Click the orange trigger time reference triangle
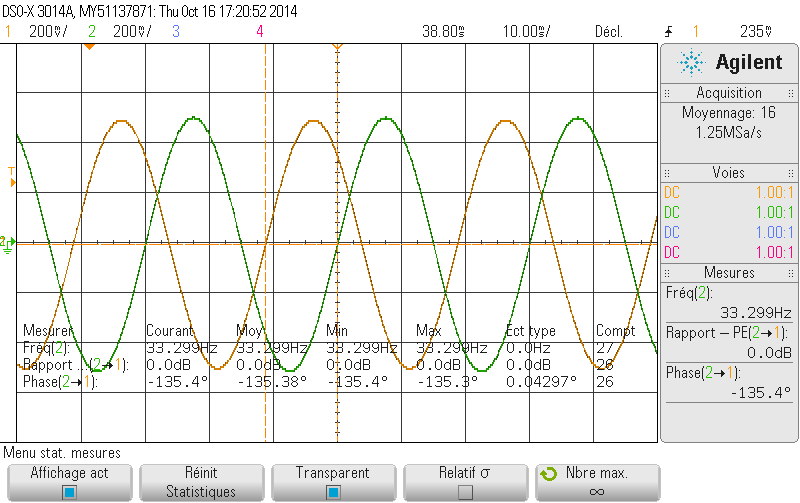 (337, 47)
